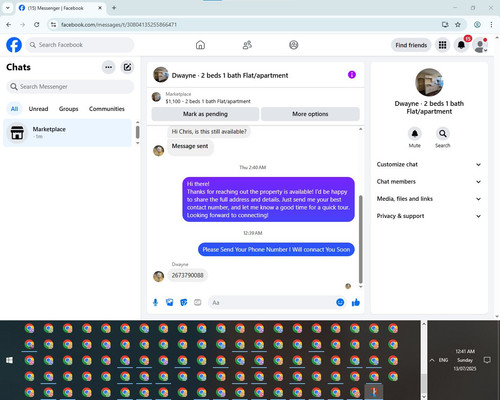The image size is (500, 400).
Task: Open Chrome three-dot menu
Action: (491, 25)
